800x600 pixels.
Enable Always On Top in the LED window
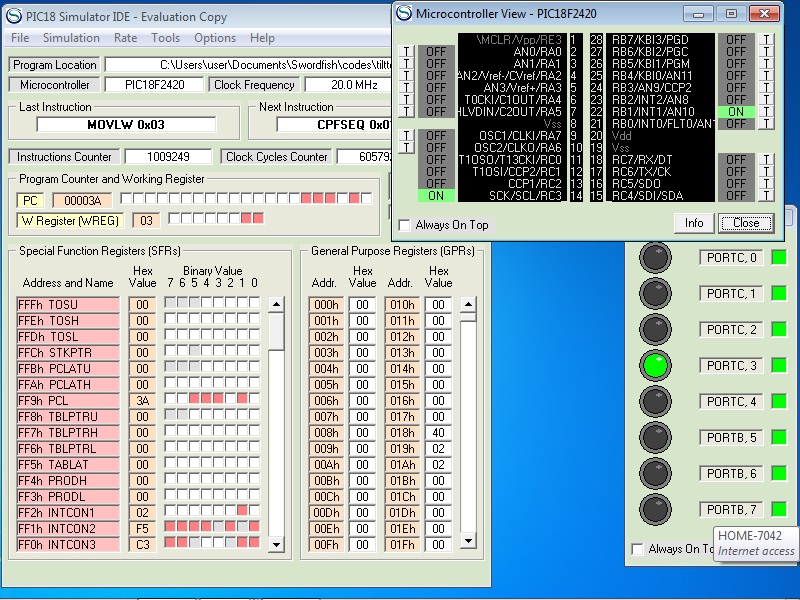(637, 549)
